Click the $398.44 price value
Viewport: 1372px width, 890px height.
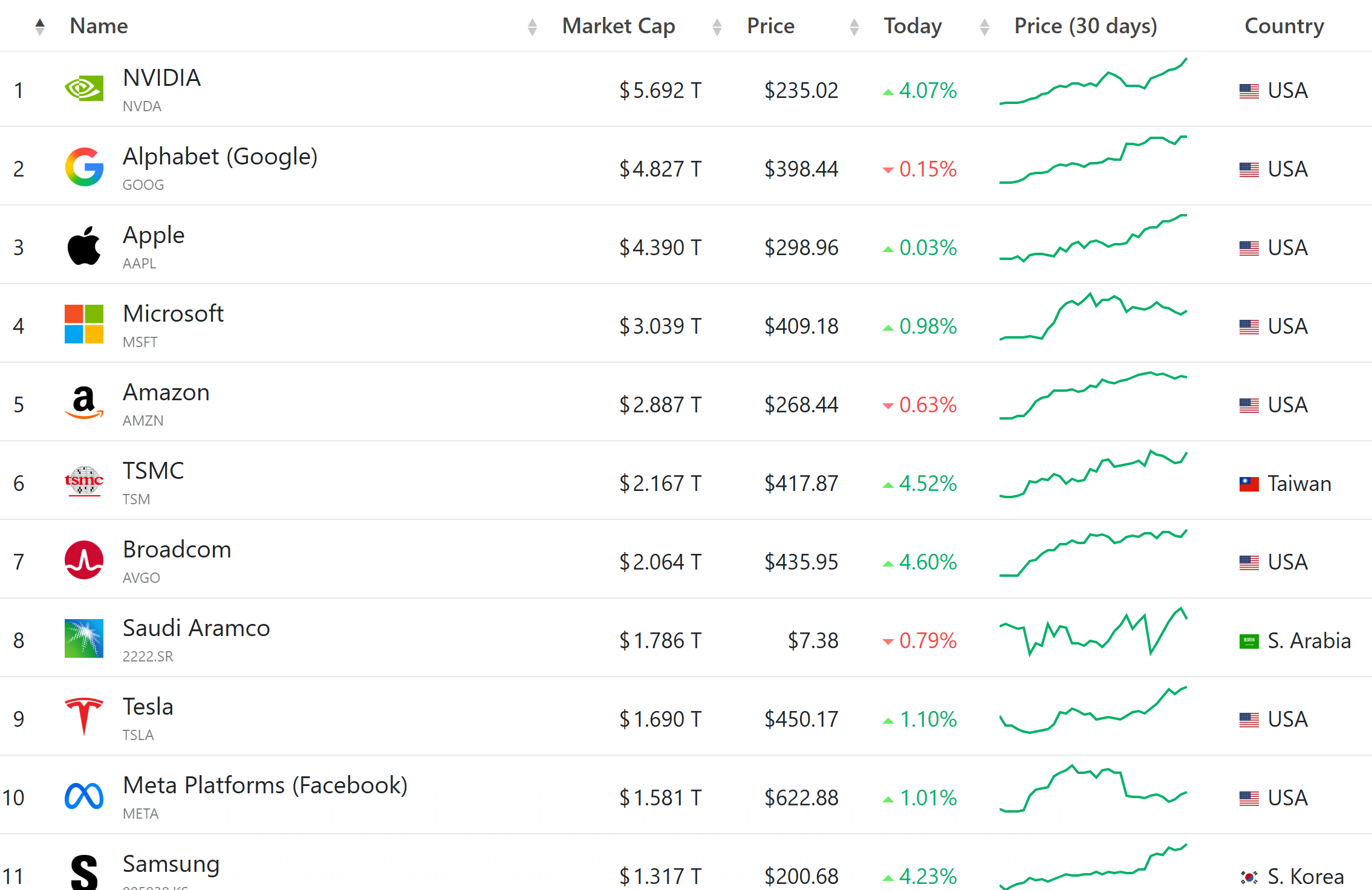[801, 169]
